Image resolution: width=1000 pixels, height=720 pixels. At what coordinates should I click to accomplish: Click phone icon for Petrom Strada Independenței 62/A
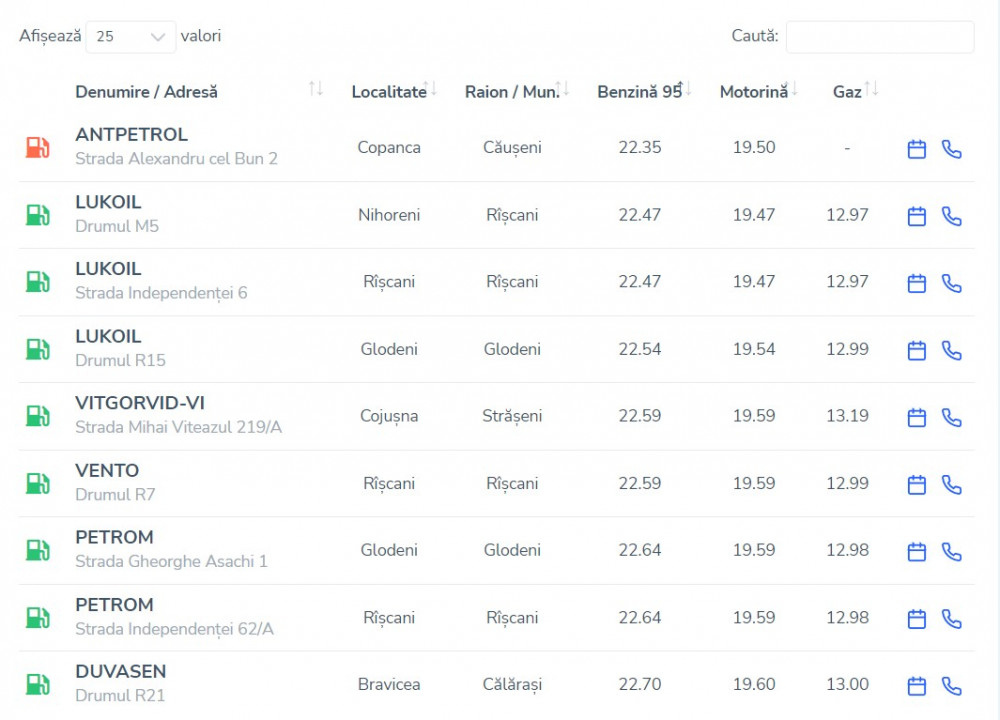coord(952,619)
